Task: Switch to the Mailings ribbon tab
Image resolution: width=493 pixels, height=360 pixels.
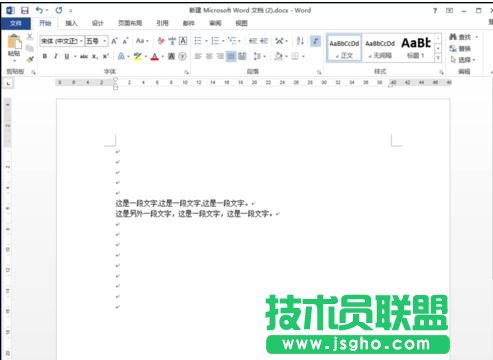Action: pos(189,23)
